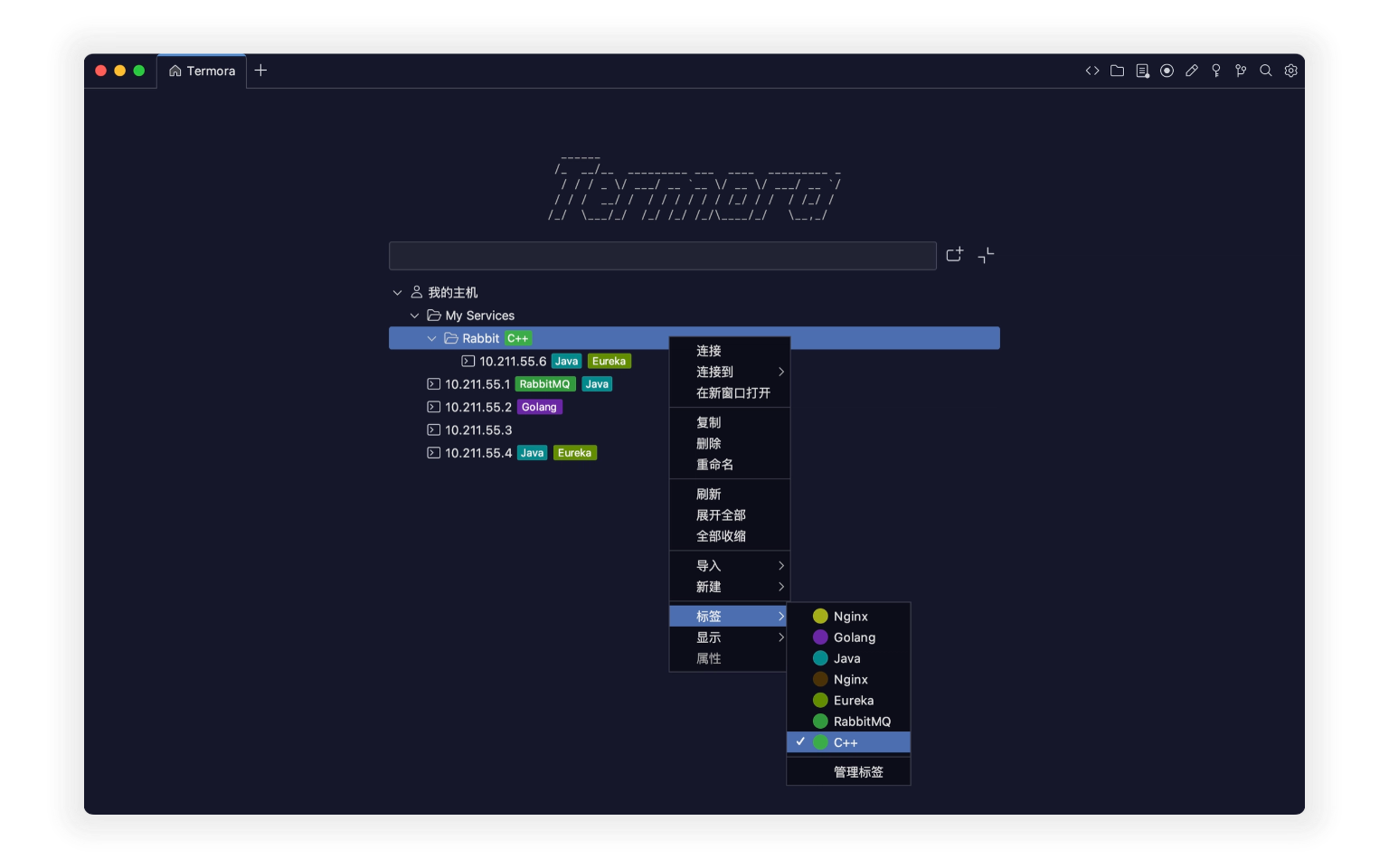The height and width of the screenshot is (868, 1389).
Task: Choose 在新窗口打开 from context menu
Action: [732, 393]
